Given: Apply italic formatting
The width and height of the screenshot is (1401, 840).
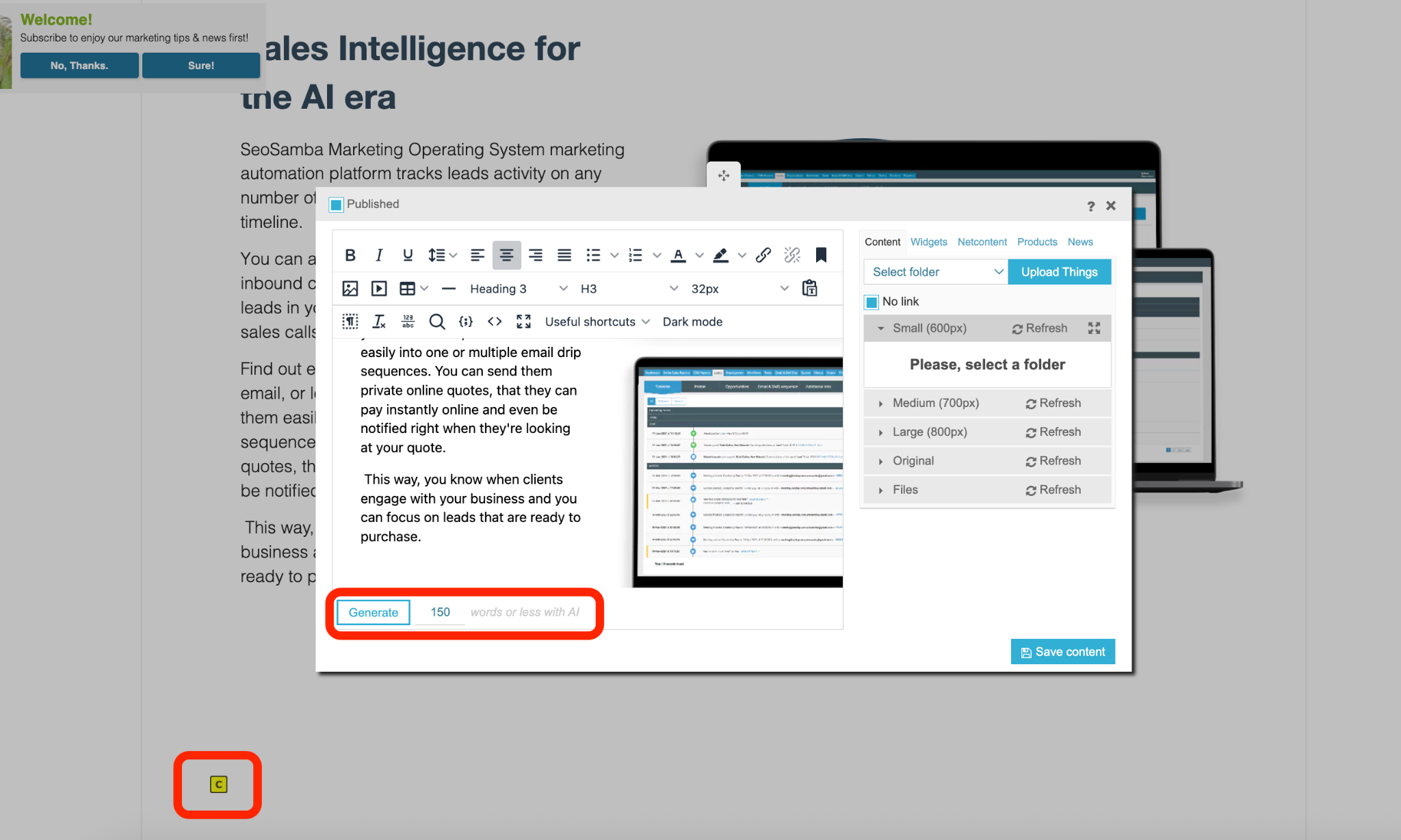Looking at the screenshot, I should (379, 254).
